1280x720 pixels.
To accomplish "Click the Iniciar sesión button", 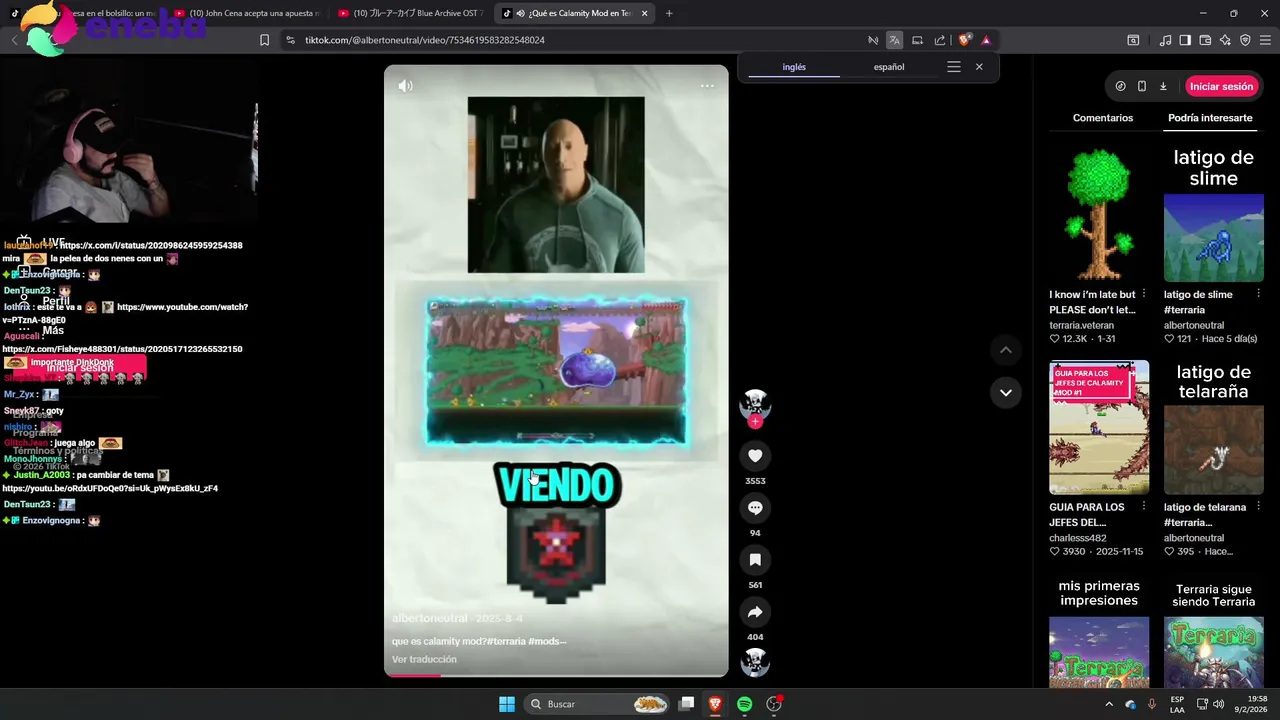I will (x=1221, y=86).
